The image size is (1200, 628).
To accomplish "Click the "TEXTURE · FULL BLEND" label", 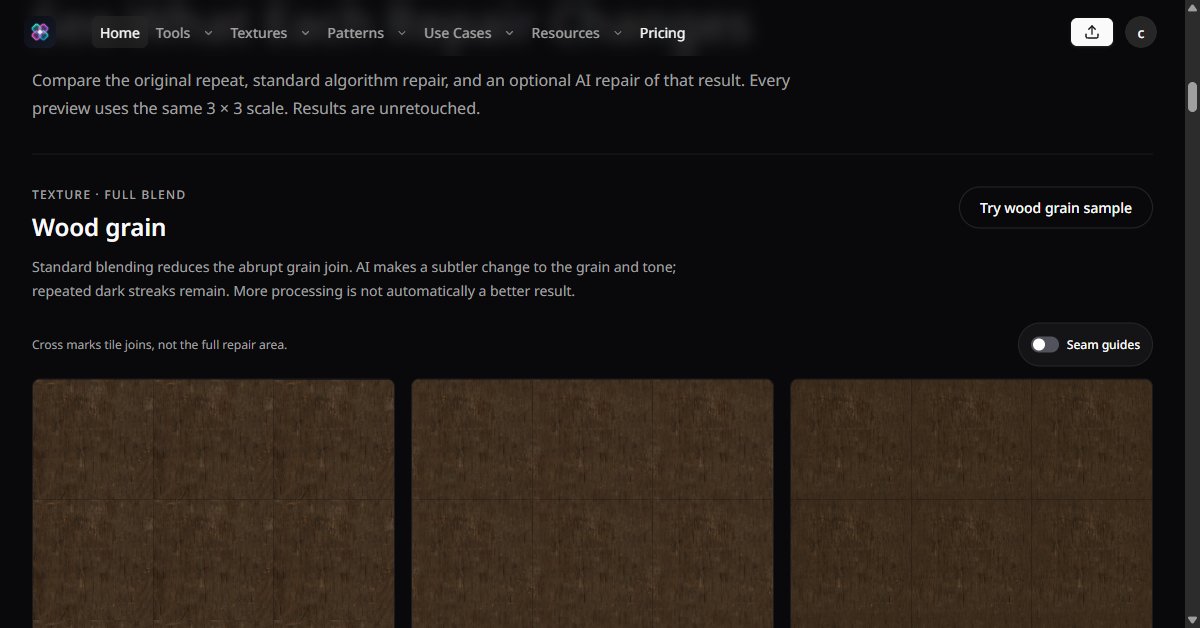I will (x=109, y=195).
